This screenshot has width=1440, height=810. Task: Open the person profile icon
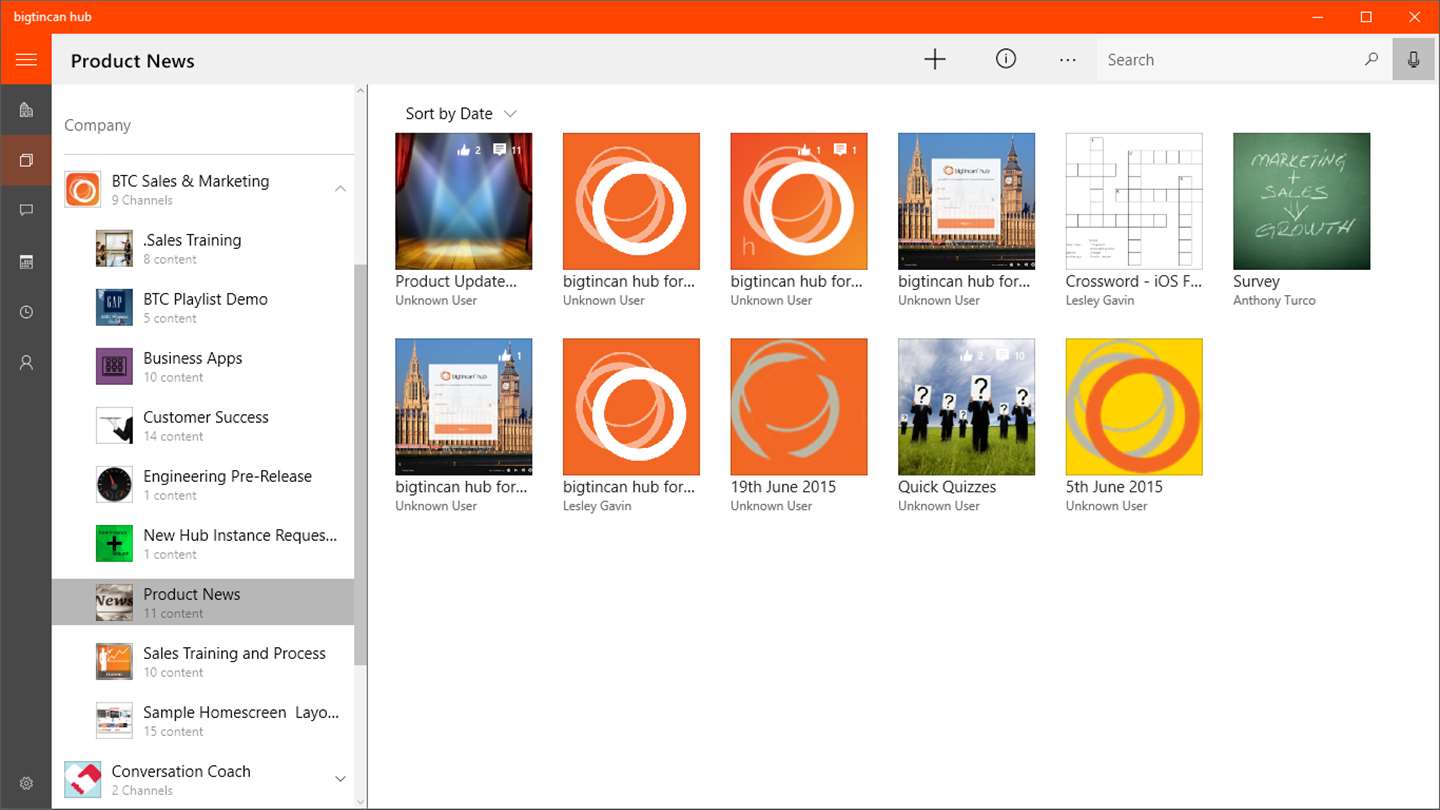coord(26,363)
